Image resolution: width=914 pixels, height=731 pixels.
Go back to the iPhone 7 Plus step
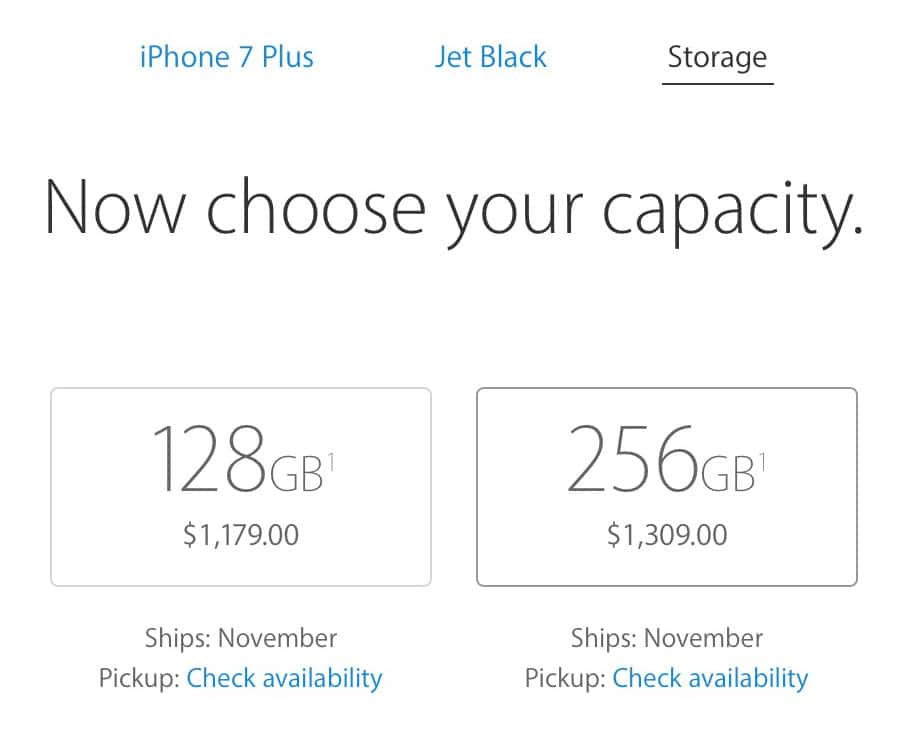click(x=226, y=56)
